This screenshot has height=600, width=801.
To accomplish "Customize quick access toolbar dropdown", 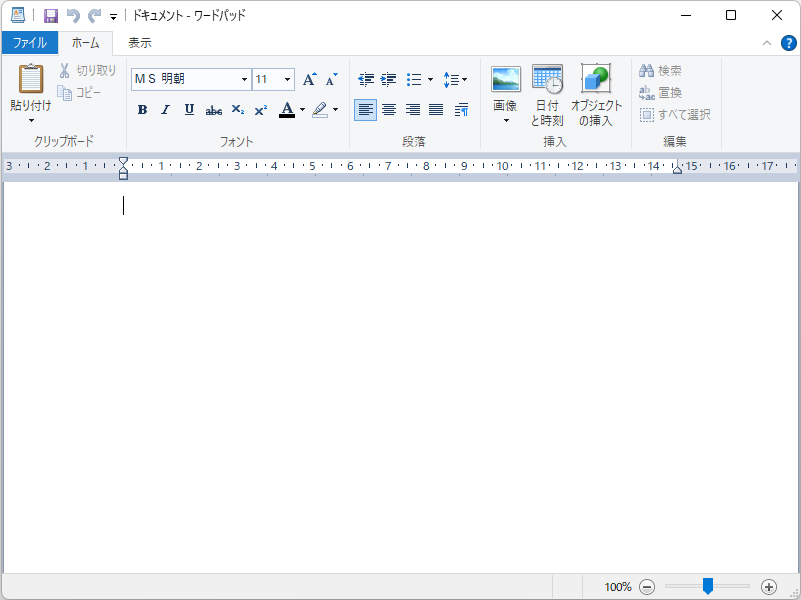I will point(113,17).
